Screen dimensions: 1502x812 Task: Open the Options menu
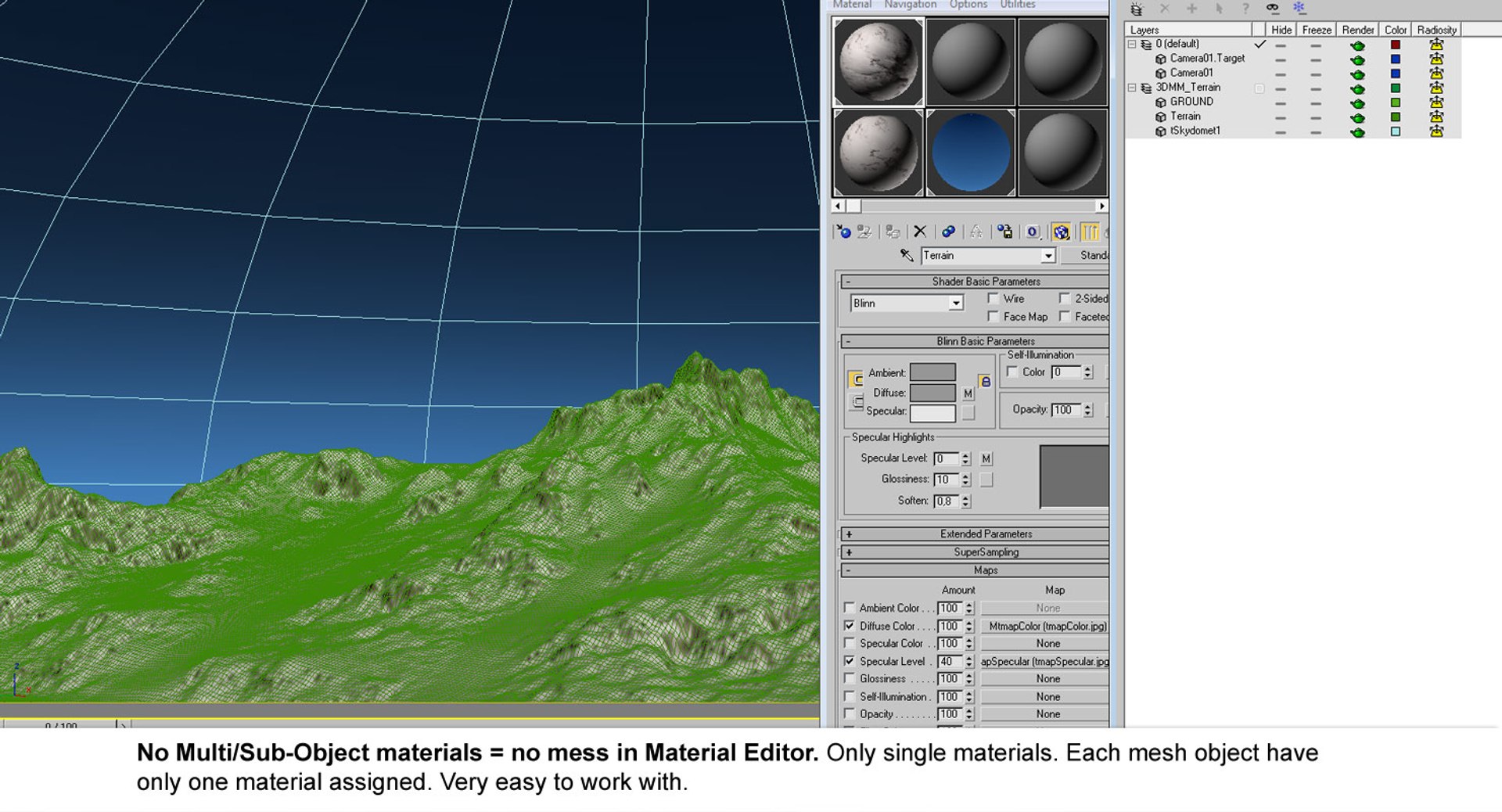click(968, 5)
